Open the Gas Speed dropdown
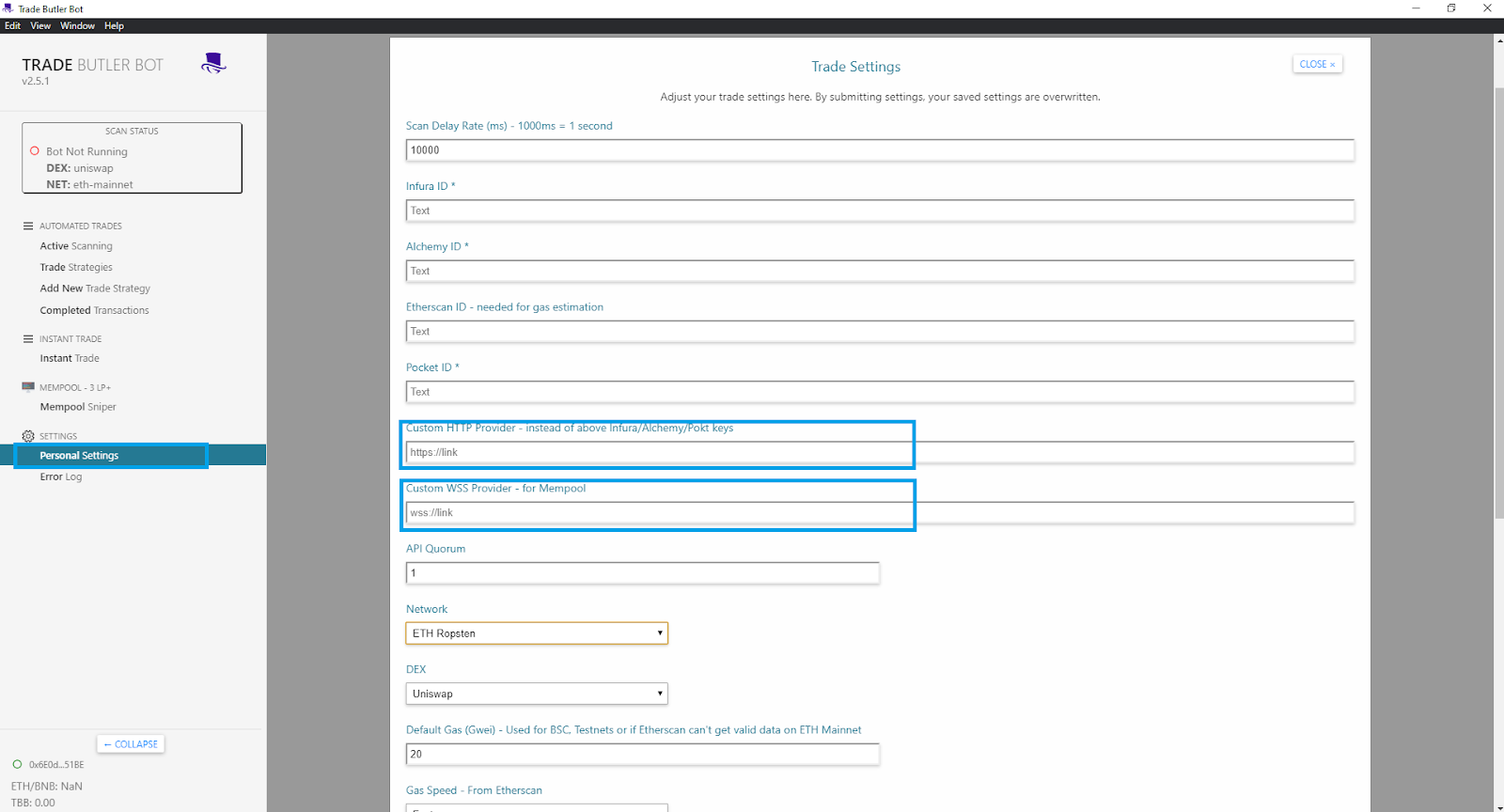This screenshot has width=1504, height=812. click(537, 807)
